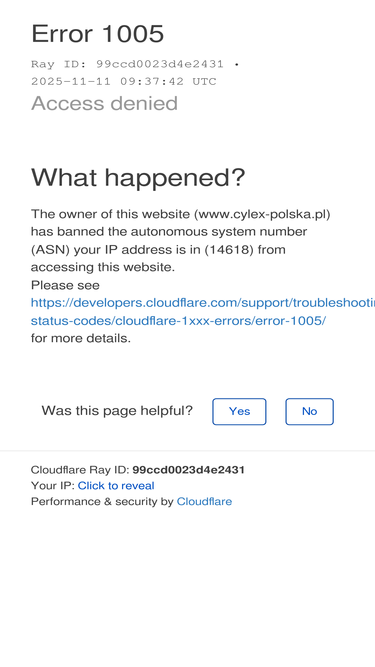Image resolution: width=375 pixels, height=667 pixels.
Task: Open the Cloudflare link in the footer
Action: 205,502
